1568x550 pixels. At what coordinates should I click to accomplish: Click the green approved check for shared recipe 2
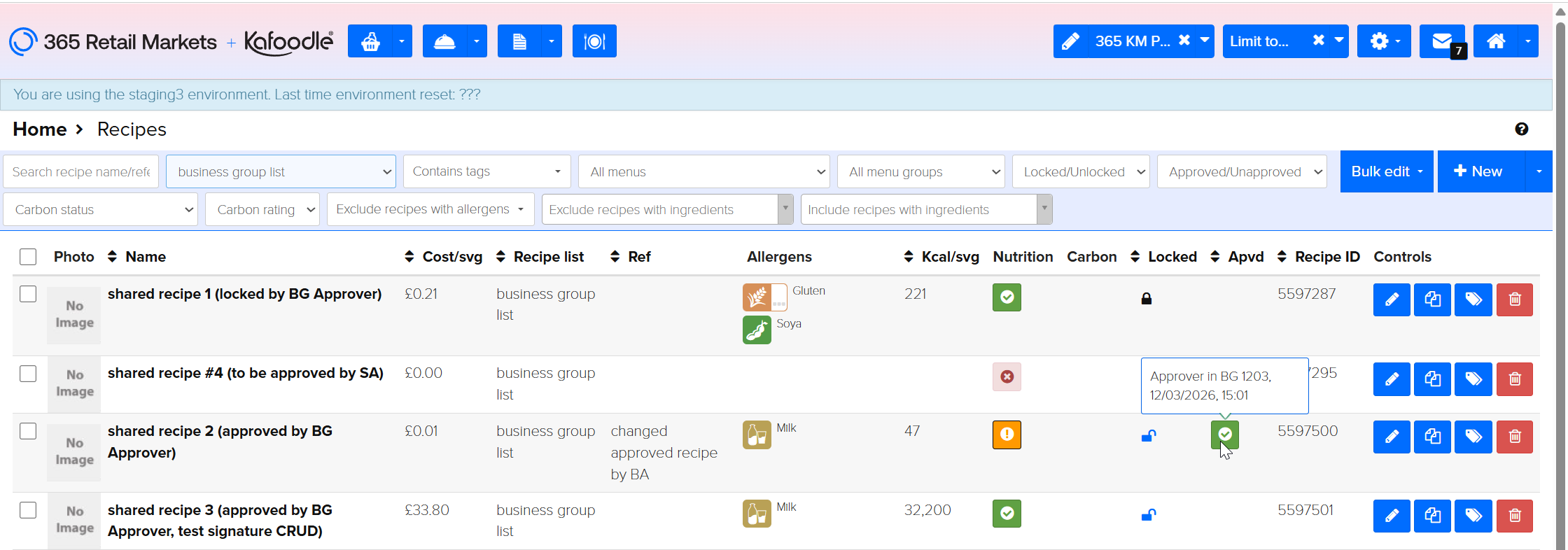[1225, 435]
